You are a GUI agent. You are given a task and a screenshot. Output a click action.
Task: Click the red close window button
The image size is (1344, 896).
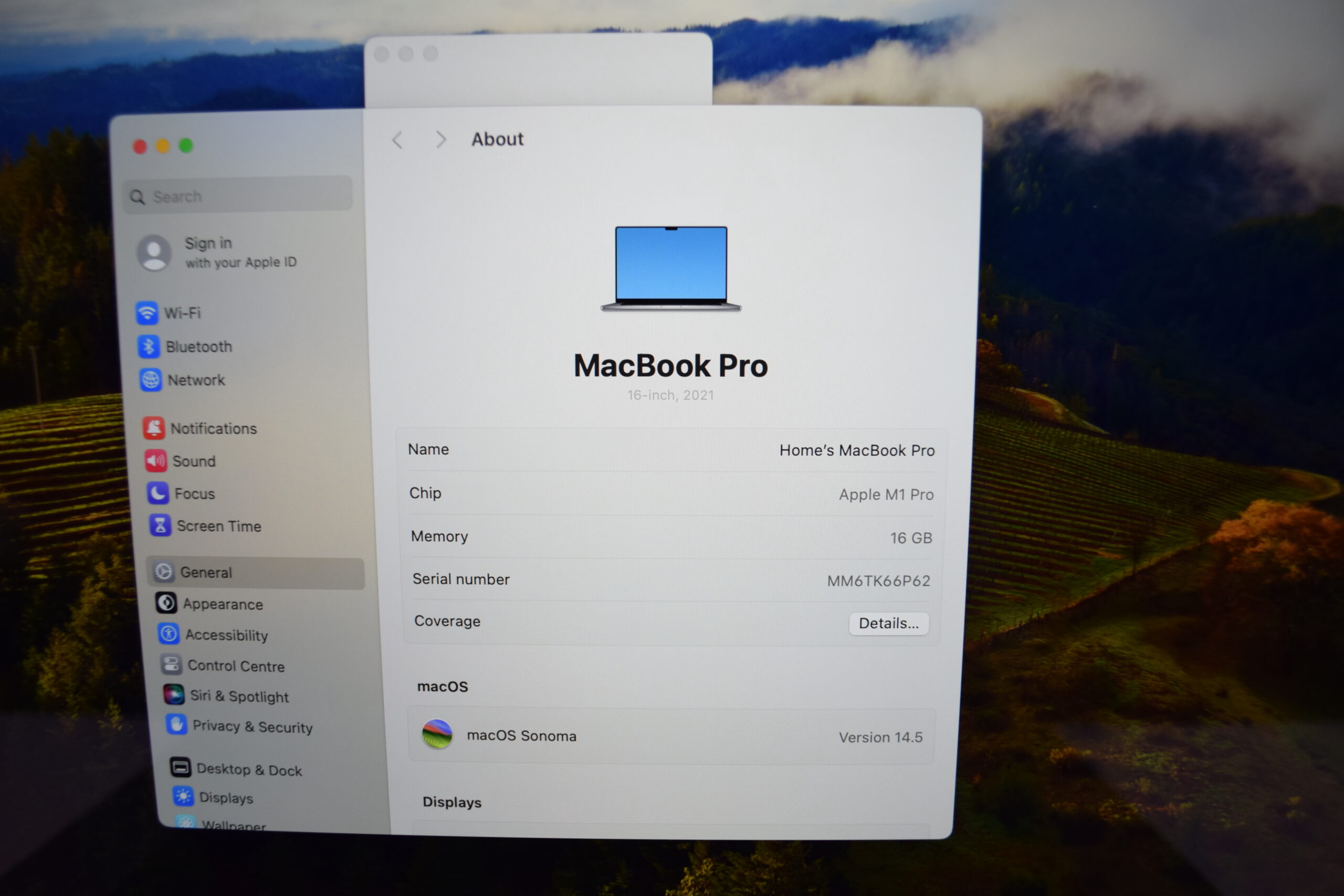point(140,146)
